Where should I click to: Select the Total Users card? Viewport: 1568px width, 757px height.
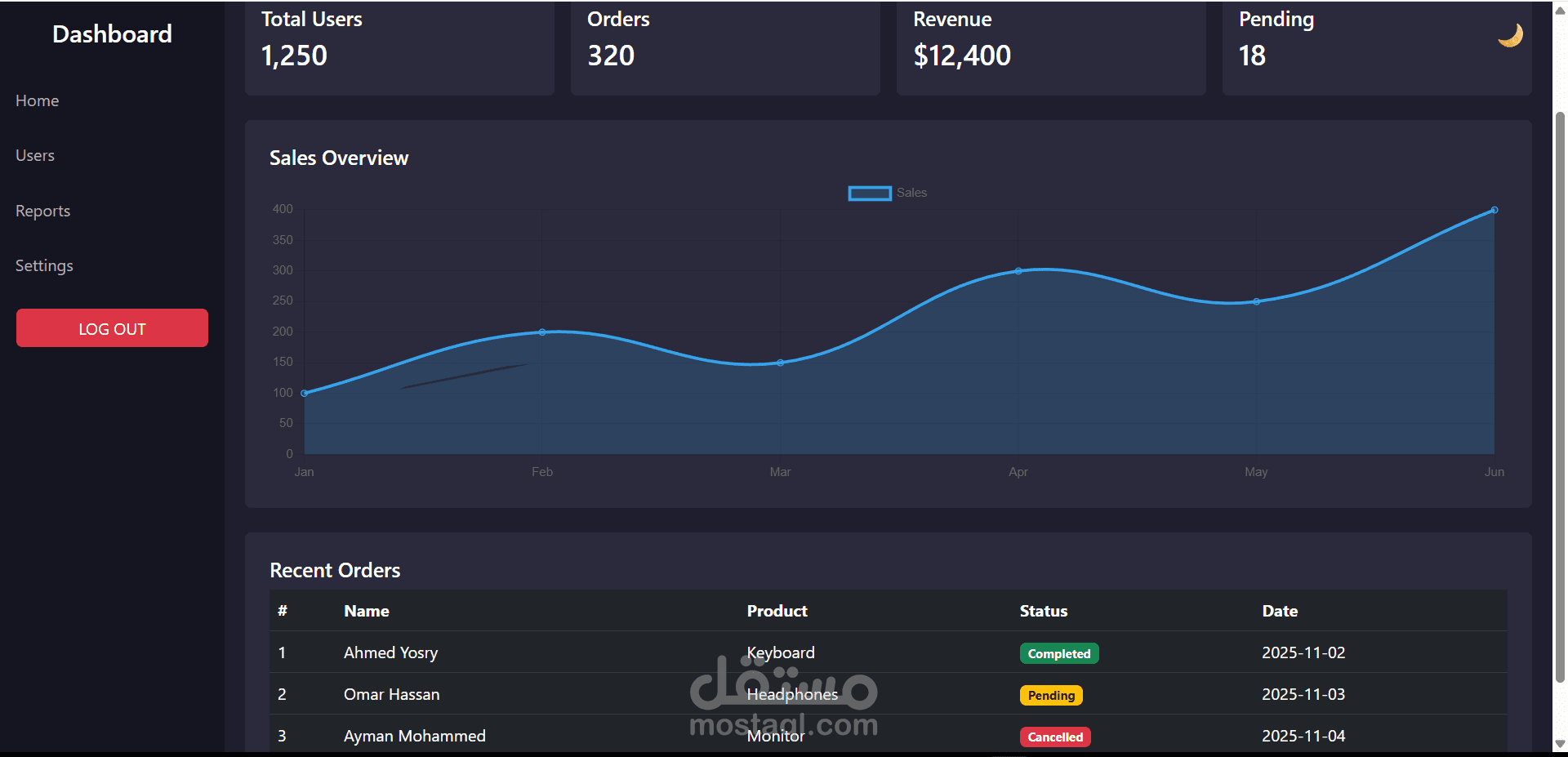click(399, 48)
